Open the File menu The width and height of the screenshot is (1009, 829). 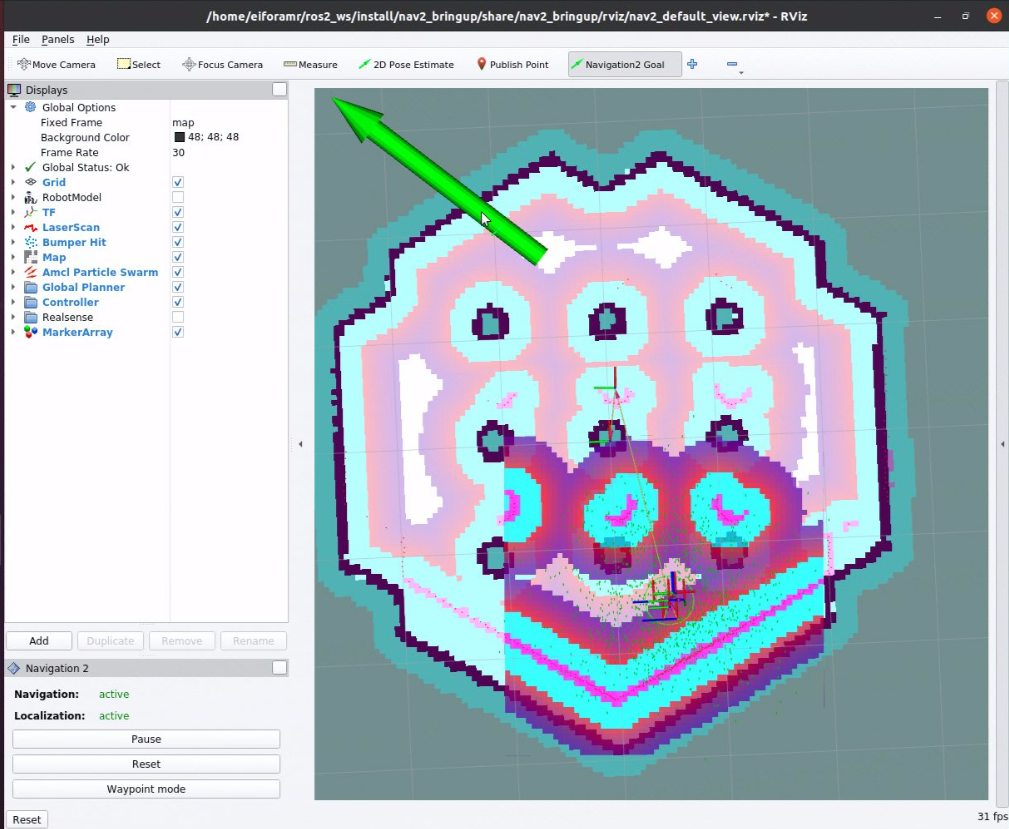21,39
